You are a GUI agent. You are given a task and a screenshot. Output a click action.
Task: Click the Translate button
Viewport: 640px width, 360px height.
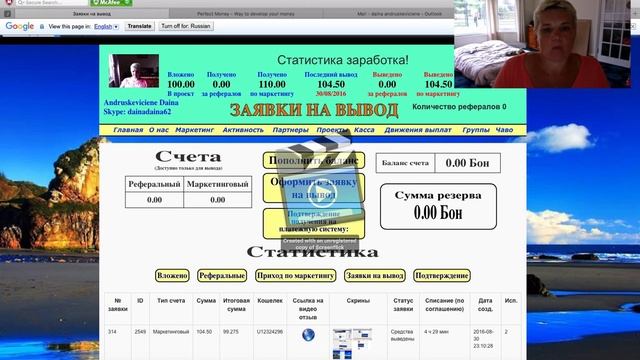140,26
